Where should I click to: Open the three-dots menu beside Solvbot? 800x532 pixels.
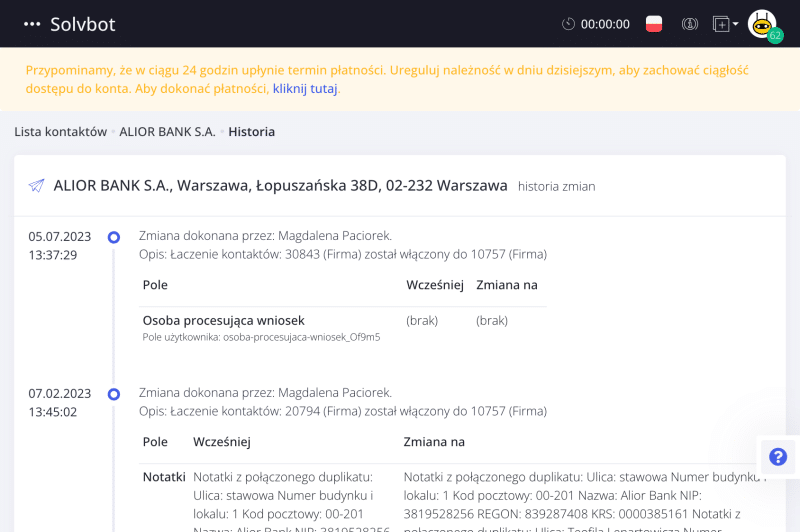tap(32, 24)
